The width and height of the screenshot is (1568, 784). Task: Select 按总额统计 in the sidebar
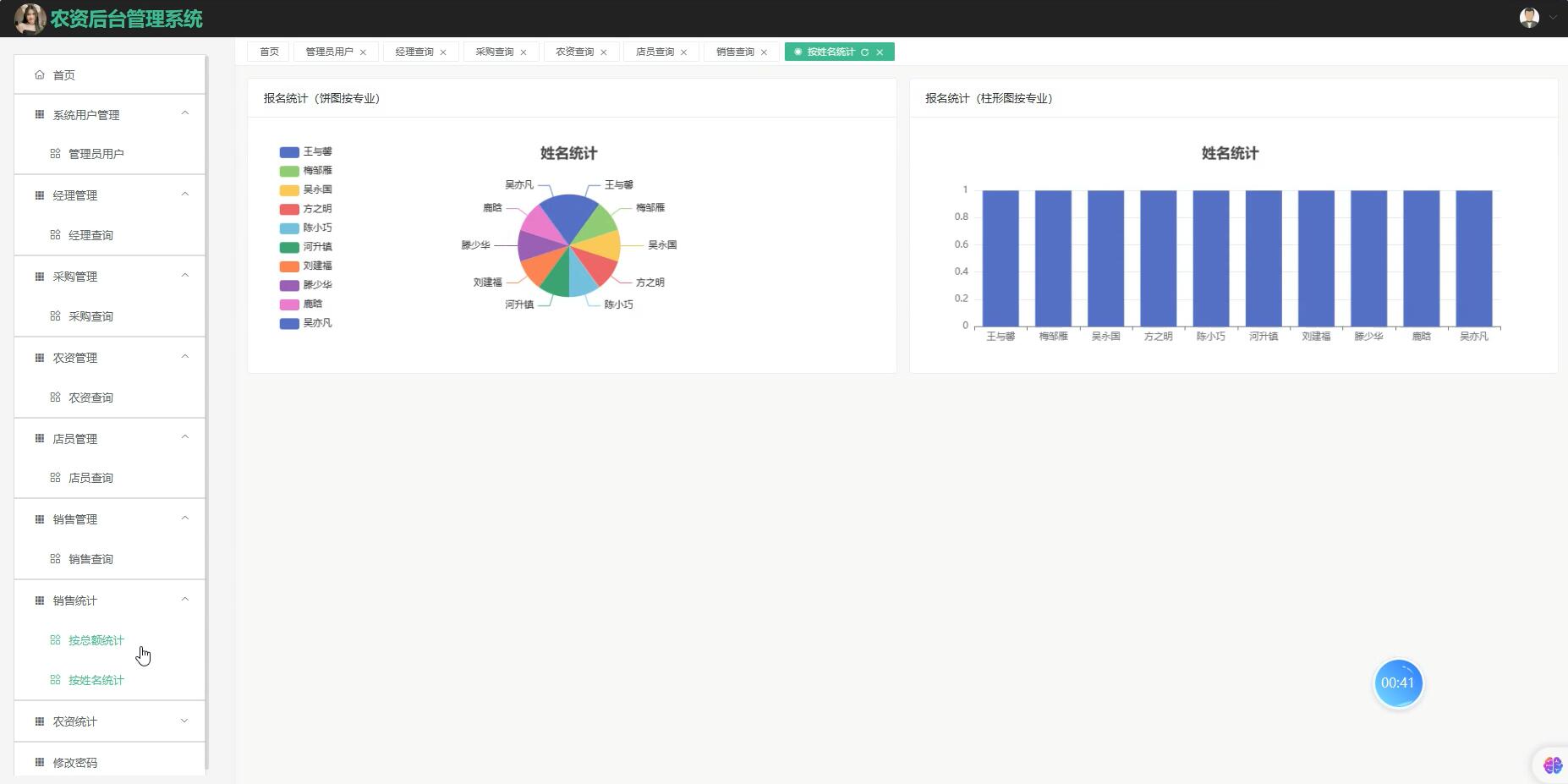(96, 640)
